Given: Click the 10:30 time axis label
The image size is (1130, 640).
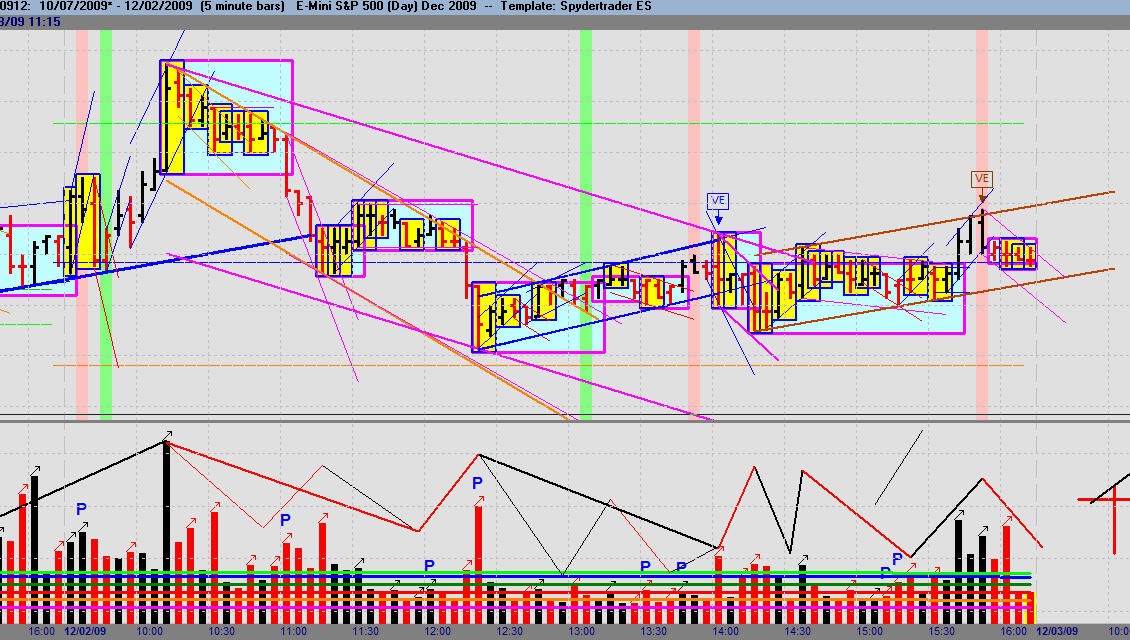Looking at the screenshot, I should point(221,631).
